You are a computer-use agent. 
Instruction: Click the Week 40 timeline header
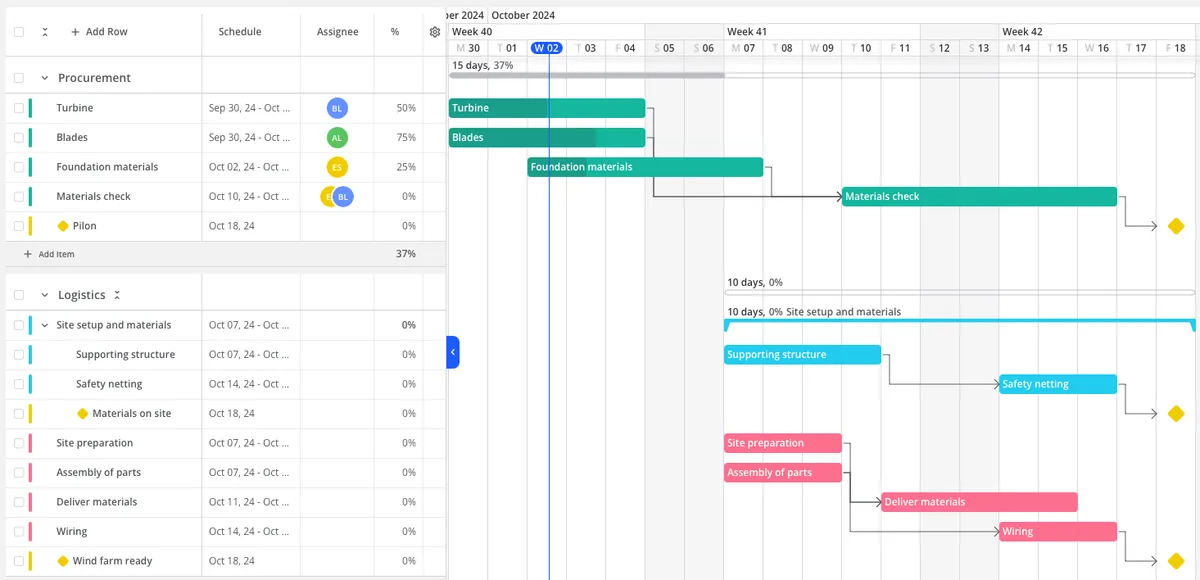472,32
